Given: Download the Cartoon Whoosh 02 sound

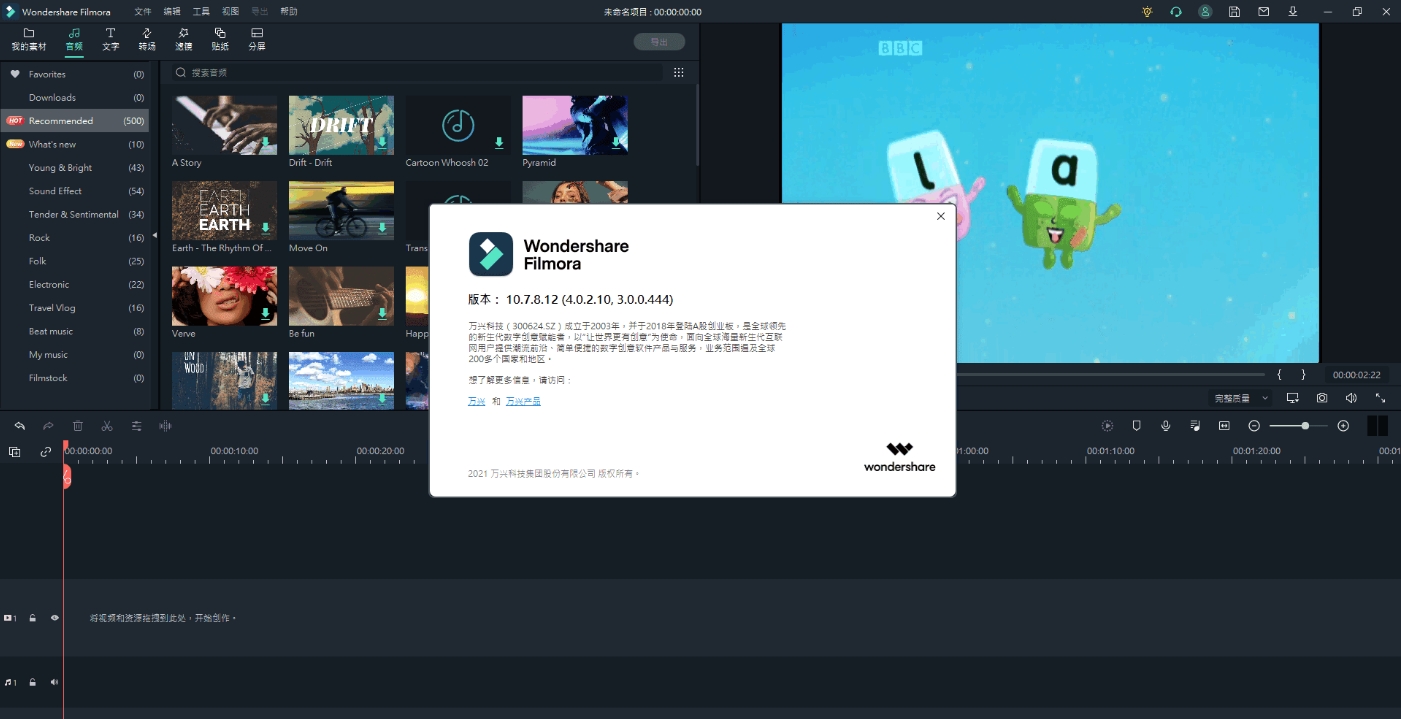Looking at the screenshot, I should pos(499,143).
